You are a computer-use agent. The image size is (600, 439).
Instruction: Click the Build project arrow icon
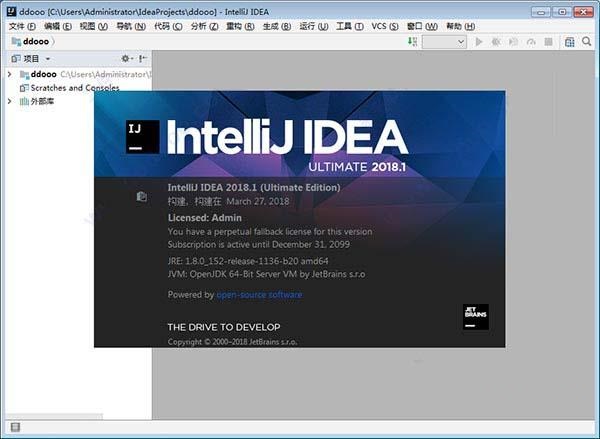(x=412, y=41)
